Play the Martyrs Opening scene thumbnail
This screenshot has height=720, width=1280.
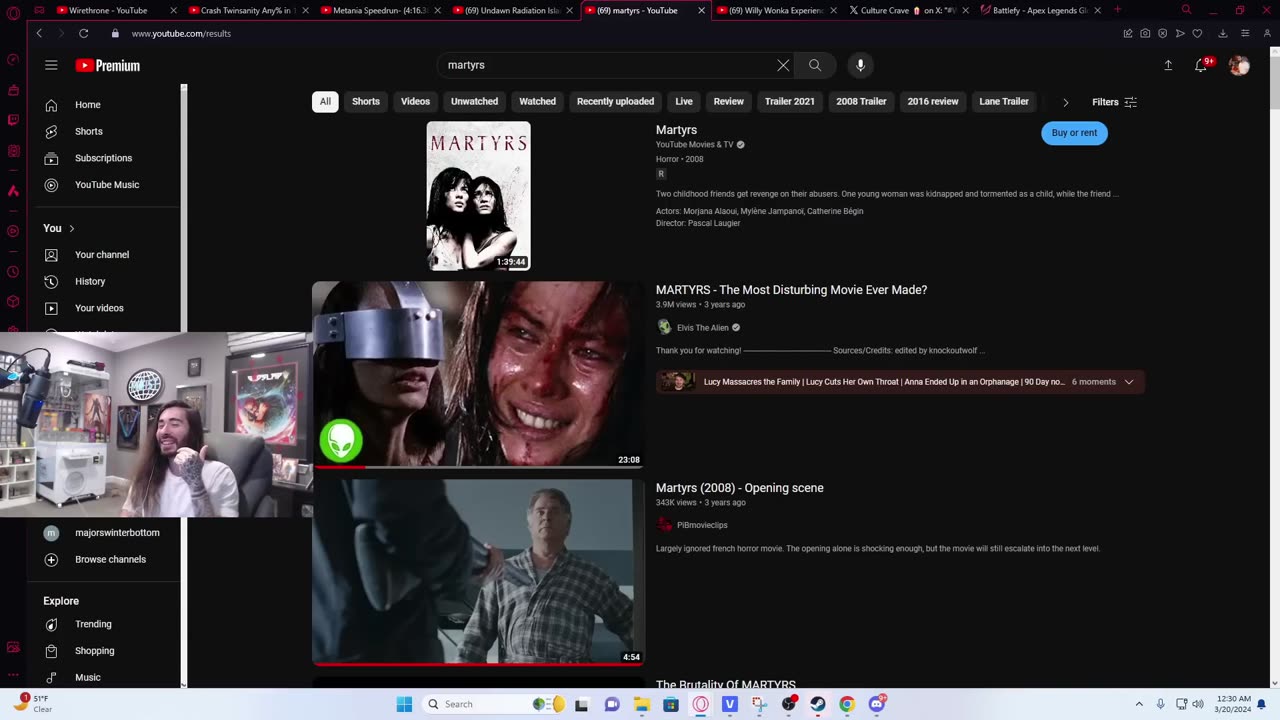pyautogui.click(x=478, y=572)
